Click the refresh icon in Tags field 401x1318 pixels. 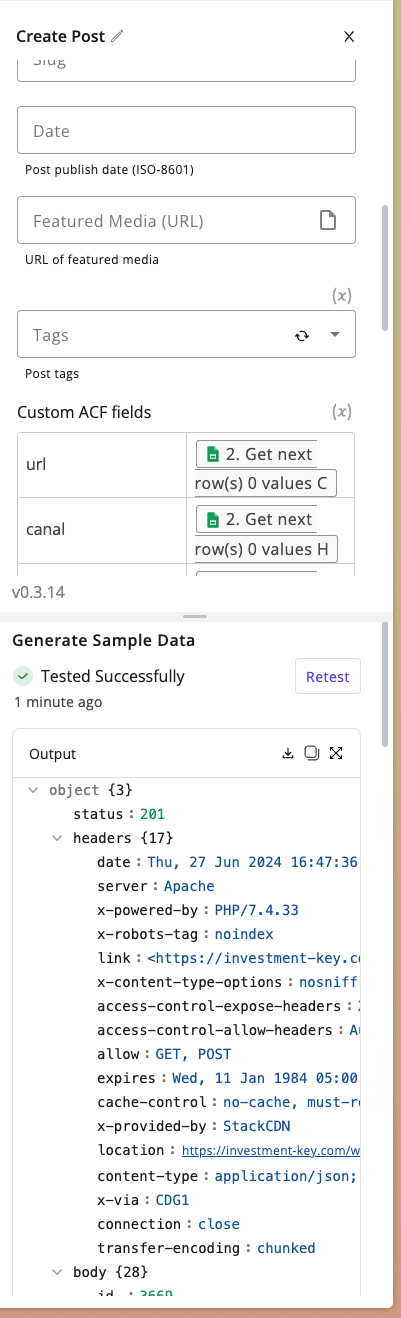[302, 336]
